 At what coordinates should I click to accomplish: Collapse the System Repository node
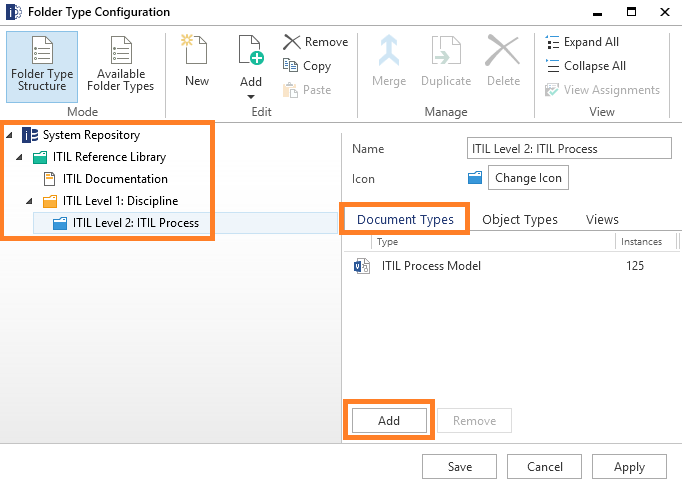coord(10,135)
